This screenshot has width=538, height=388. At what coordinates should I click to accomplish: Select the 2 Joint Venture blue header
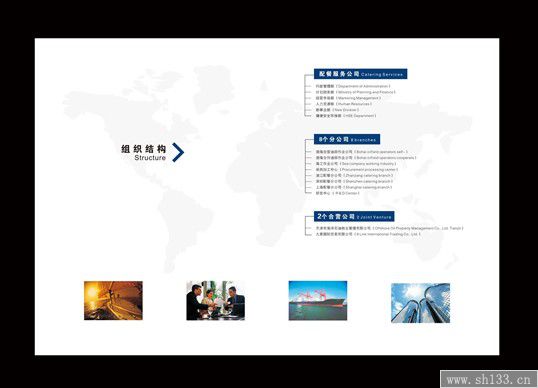[x=354, y=216]
